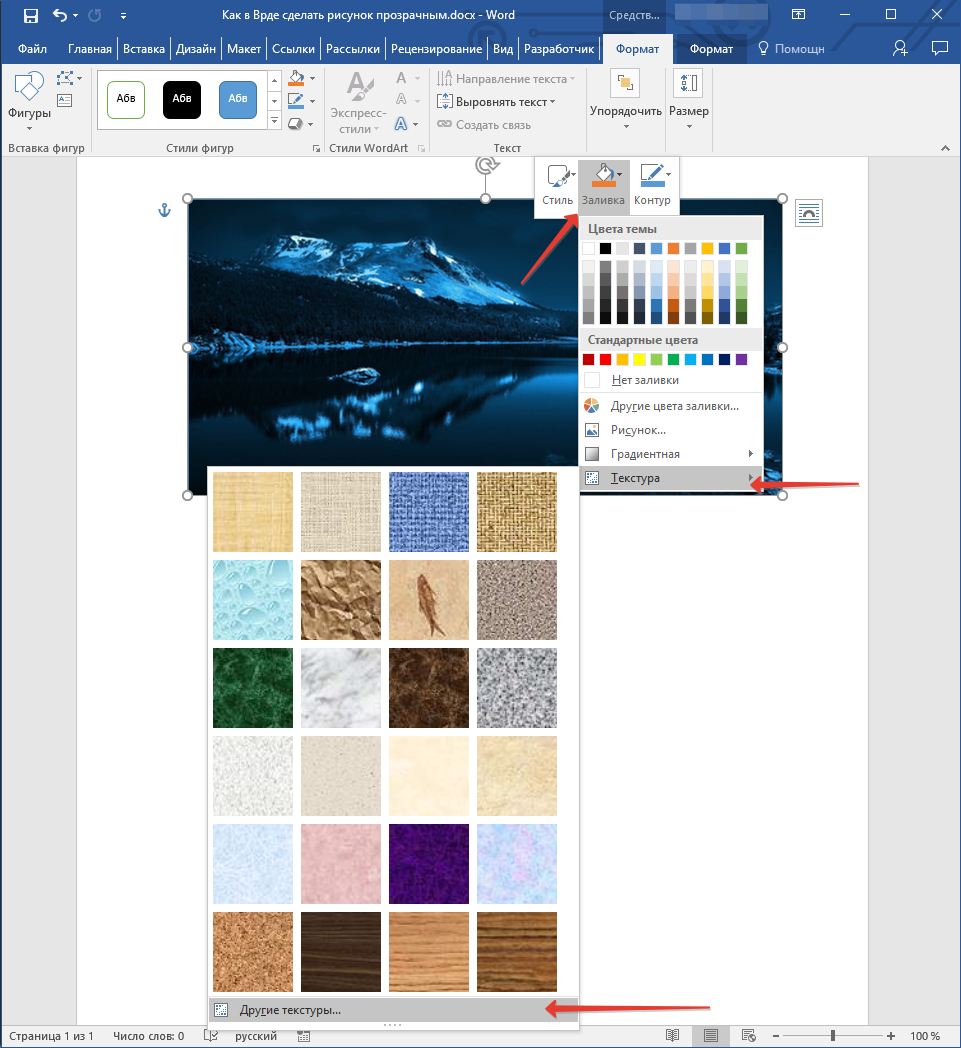The height and width of the screenshot is (1048, 961).
Task: Open the Shapes (Фигуры) gallery
Action: click(x=29, y=99)
